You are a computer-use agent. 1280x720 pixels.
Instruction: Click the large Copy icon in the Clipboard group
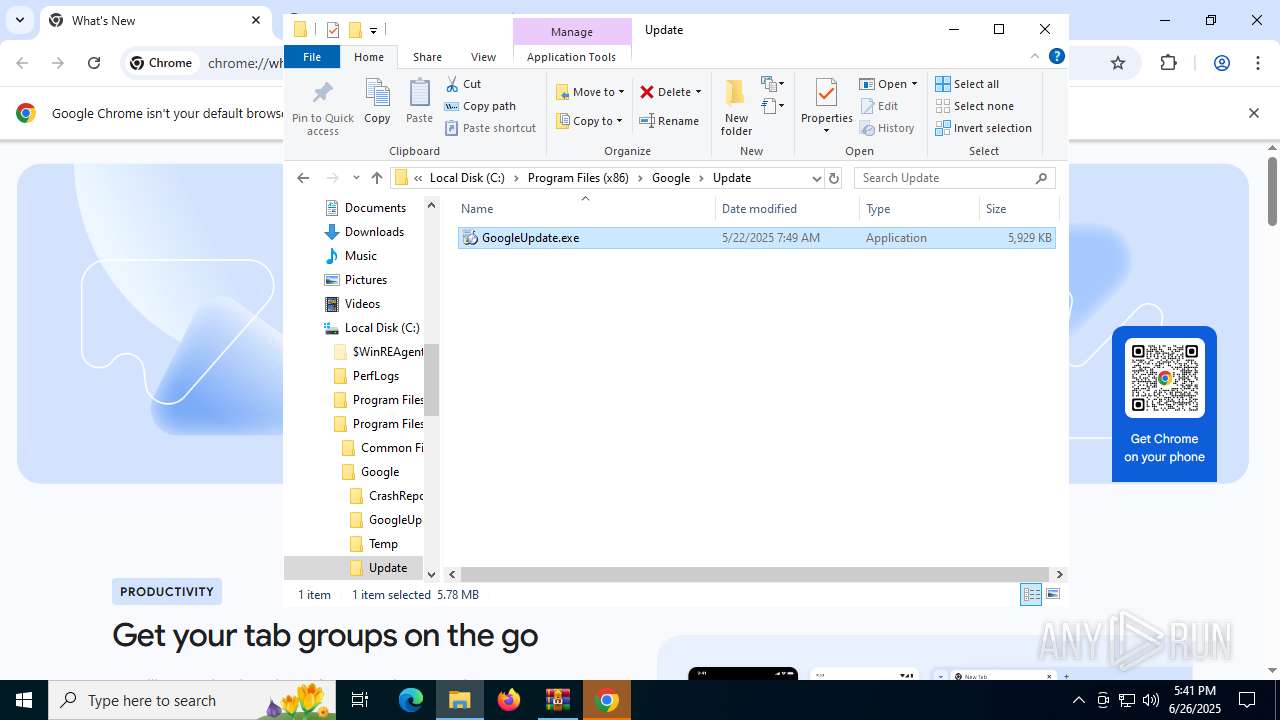[377, 101]
